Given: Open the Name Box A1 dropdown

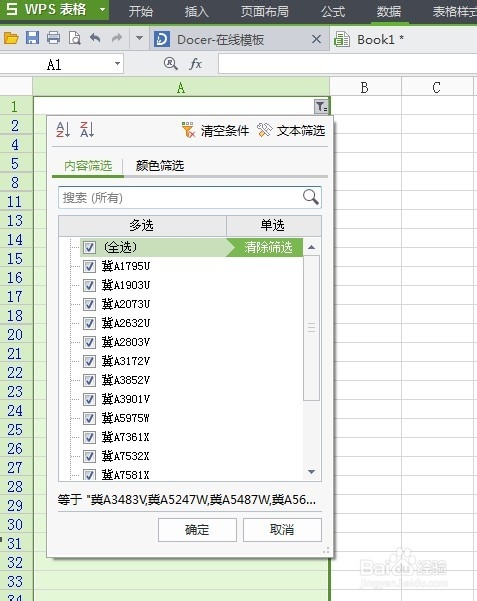Looking at the screenshot, I should pyautogui.click(x=117, y=64).
